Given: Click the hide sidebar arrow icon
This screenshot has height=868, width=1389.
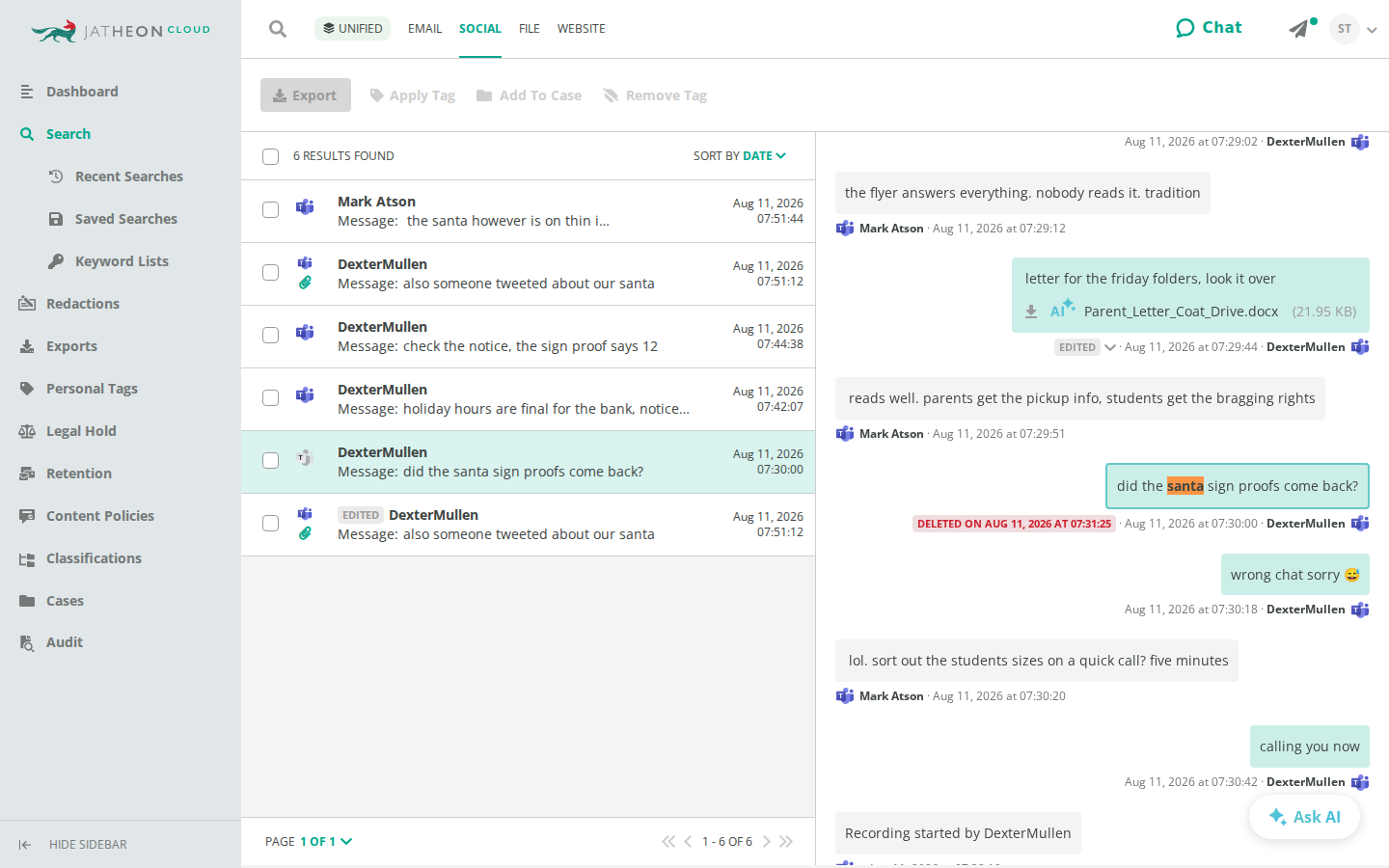Looking at the screenshot, I should pos(25,845).
